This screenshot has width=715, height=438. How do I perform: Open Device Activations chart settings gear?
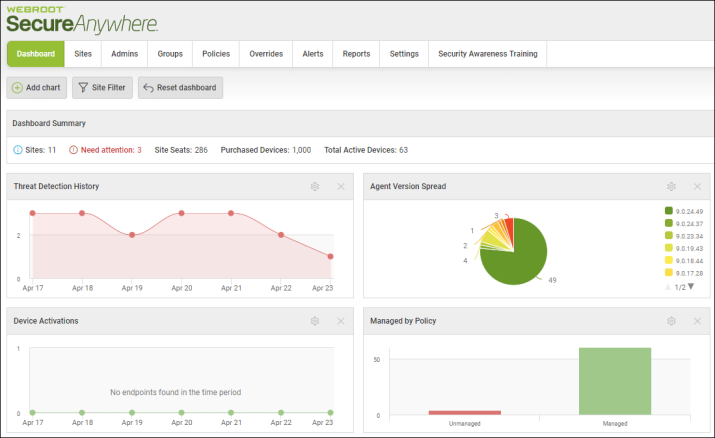[x=315, y=321]
